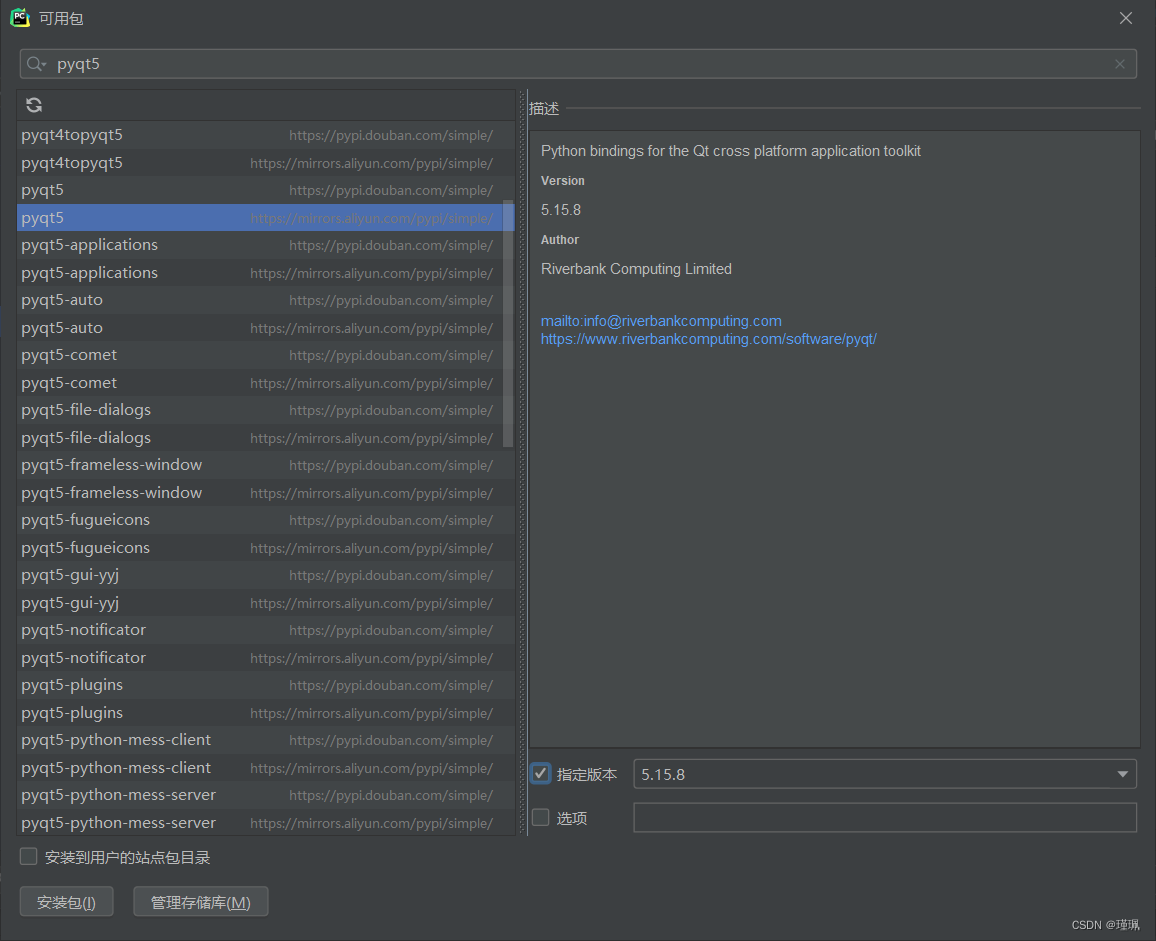Select pyqt5-plugins from mirrors.aliyun.com
Image resolution: width=1156 pixels, height=941 pixels.
[x=265, y=712]
